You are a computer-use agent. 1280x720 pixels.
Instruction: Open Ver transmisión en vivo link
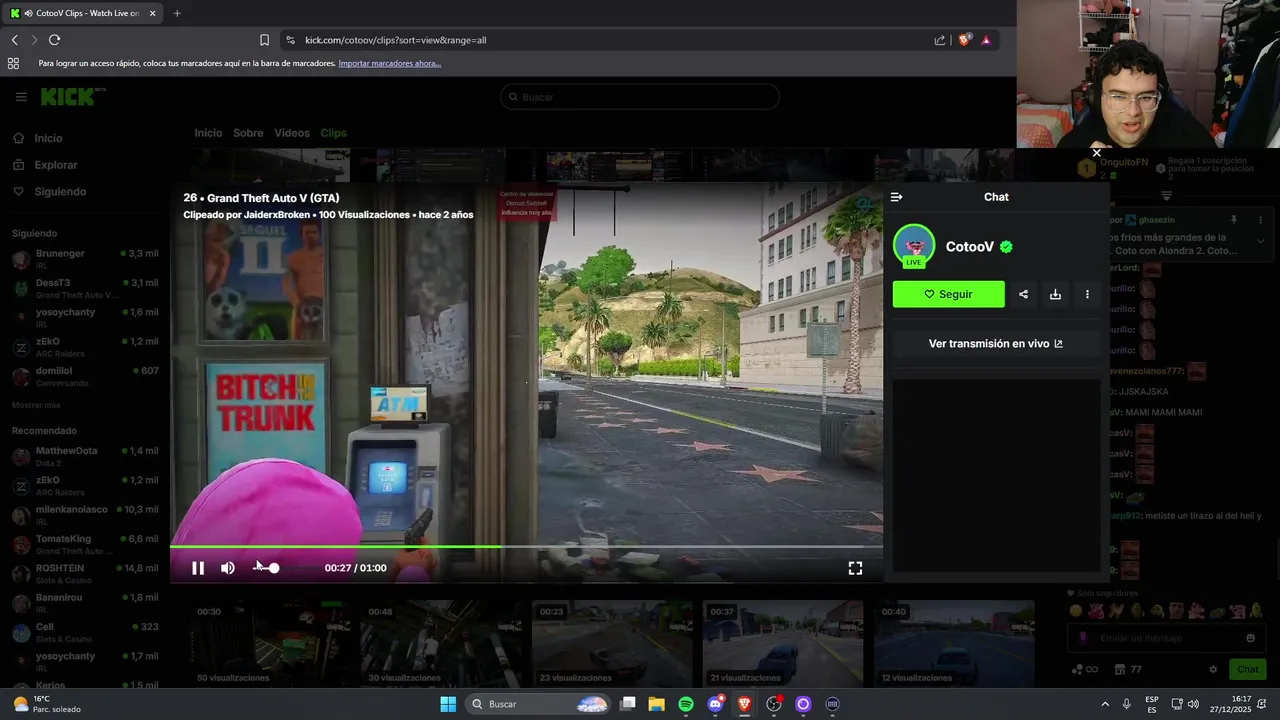995,343
